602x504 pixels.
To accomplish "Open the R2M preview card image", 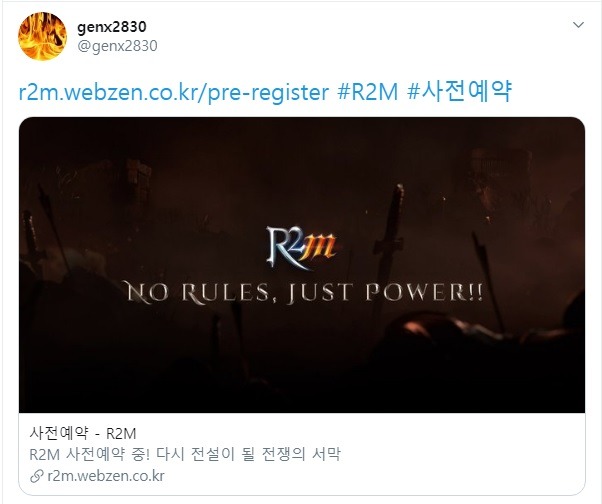I will pos(302,265).
